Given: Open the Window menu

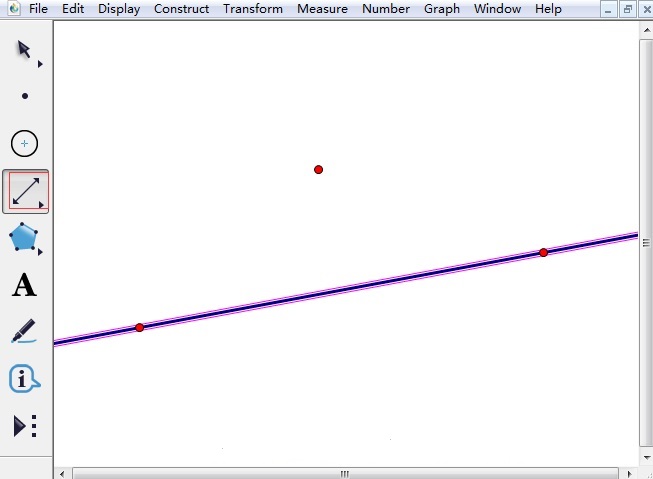Looking at the screenshot, I should coord(497,9).
